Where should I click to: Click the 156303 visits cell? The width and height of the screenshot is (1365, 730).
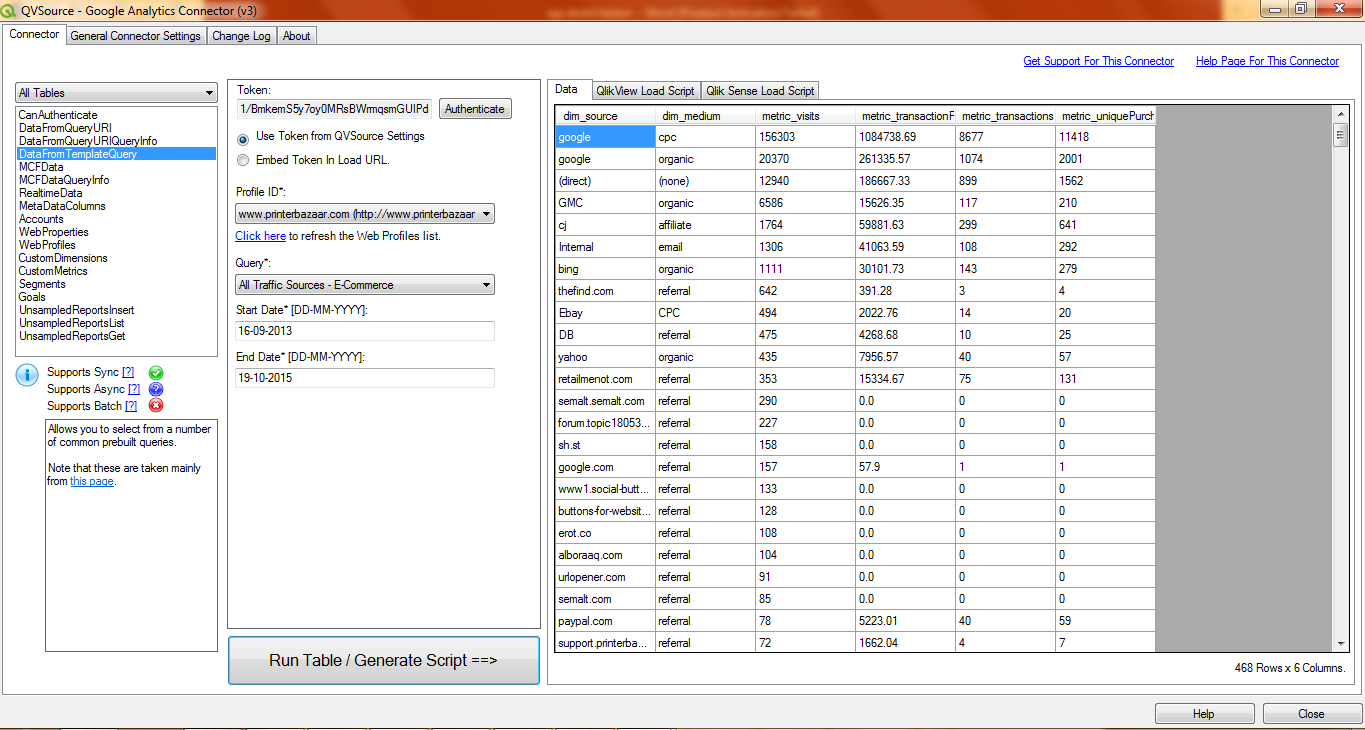(x=805, y=137)
